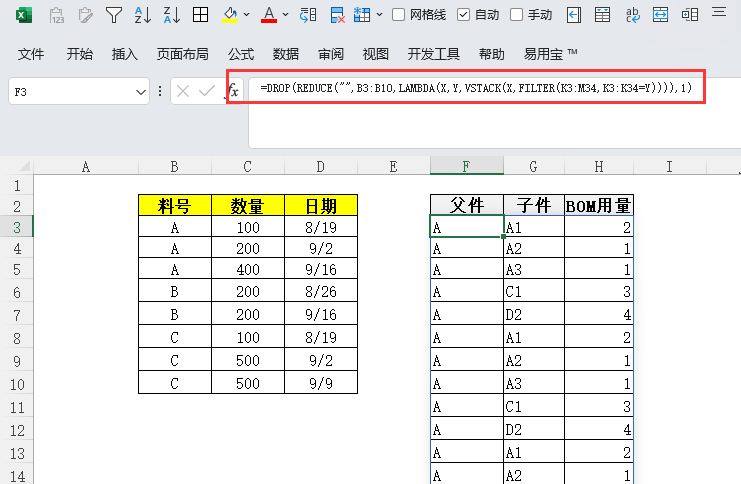Click the green table sheet icon
Screen dimensions: 741x484
603,15
